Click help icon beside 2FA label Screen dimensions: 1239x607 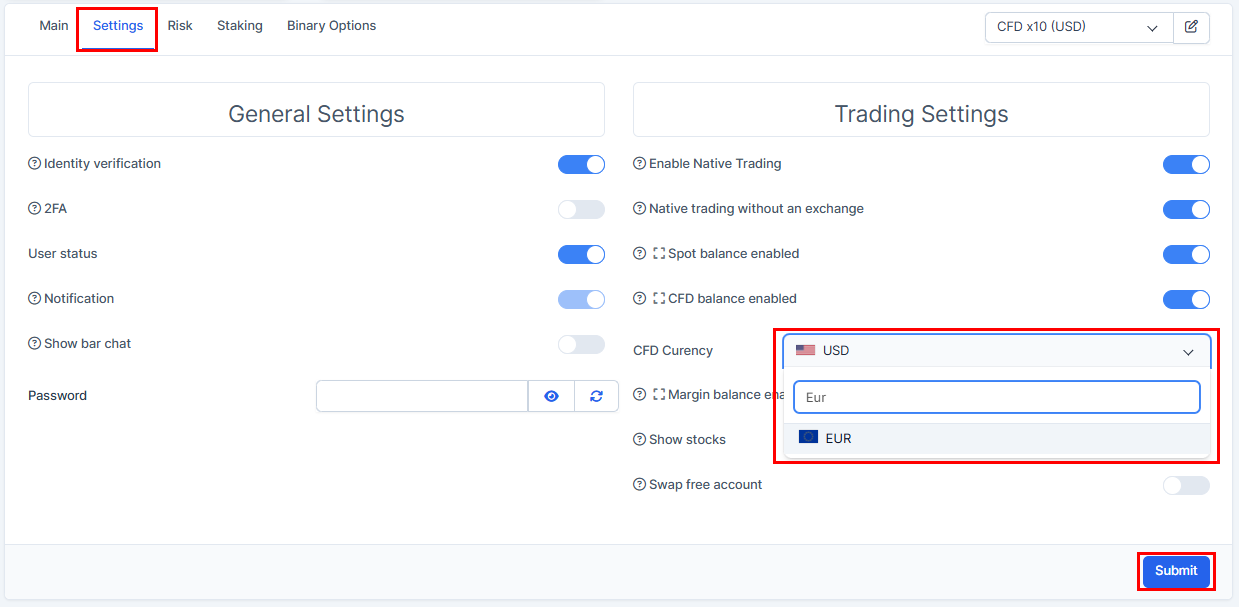coord(35,209)
